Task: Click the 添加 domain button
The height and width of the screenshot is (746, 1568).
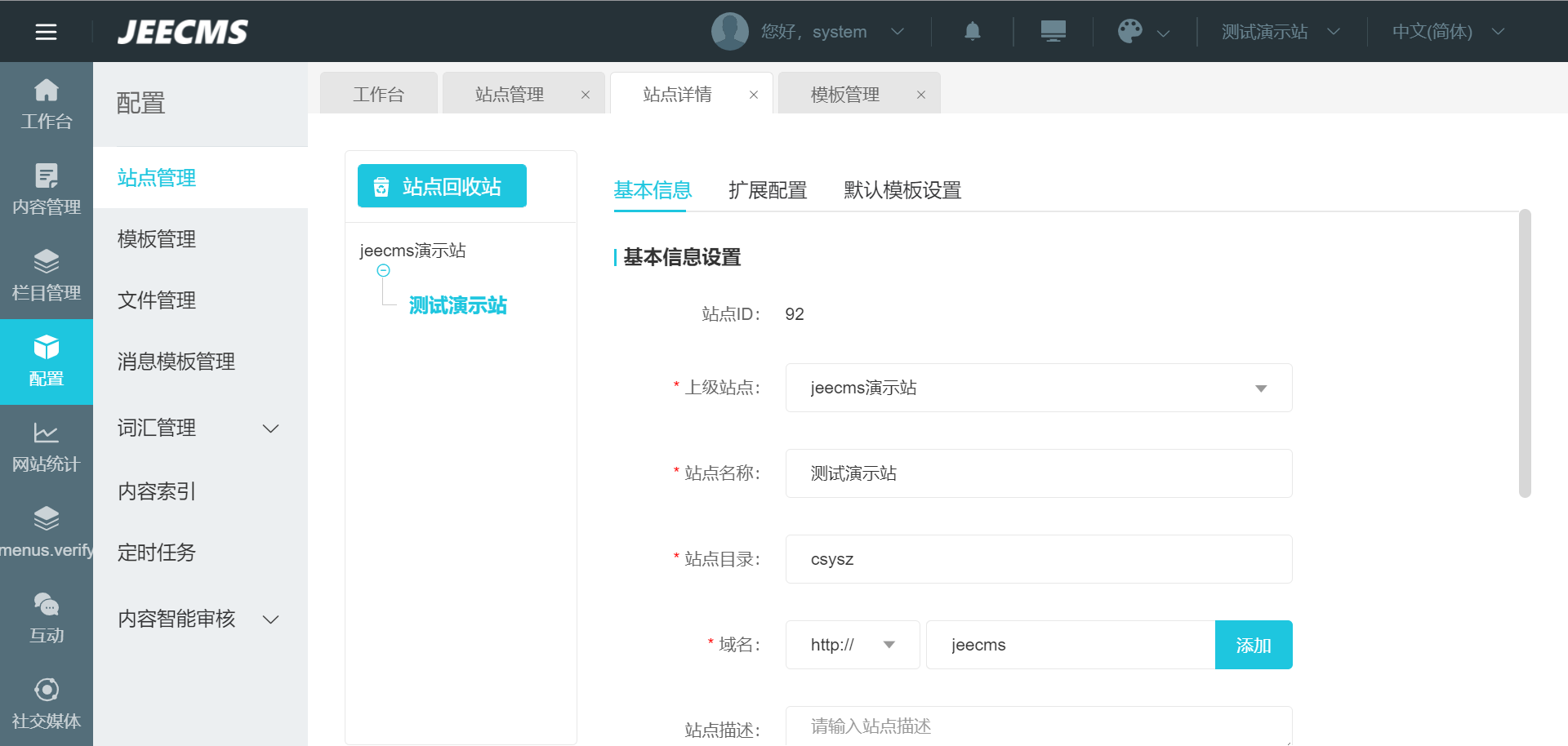Action: coord(1253,645)
